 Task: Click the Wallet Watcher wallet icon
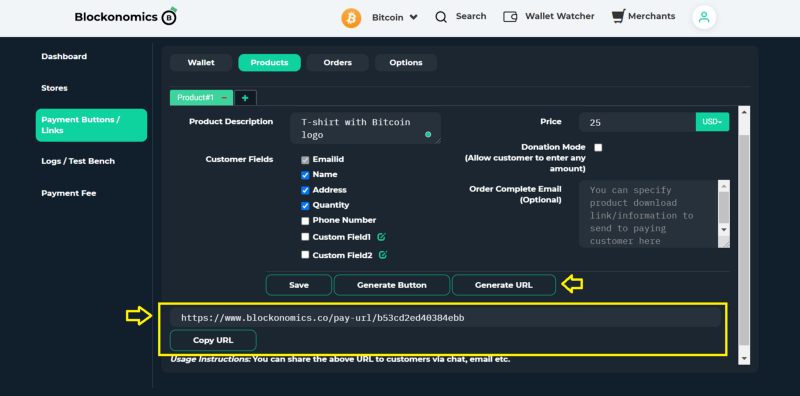pyautogui.click(x=510, y=17)
